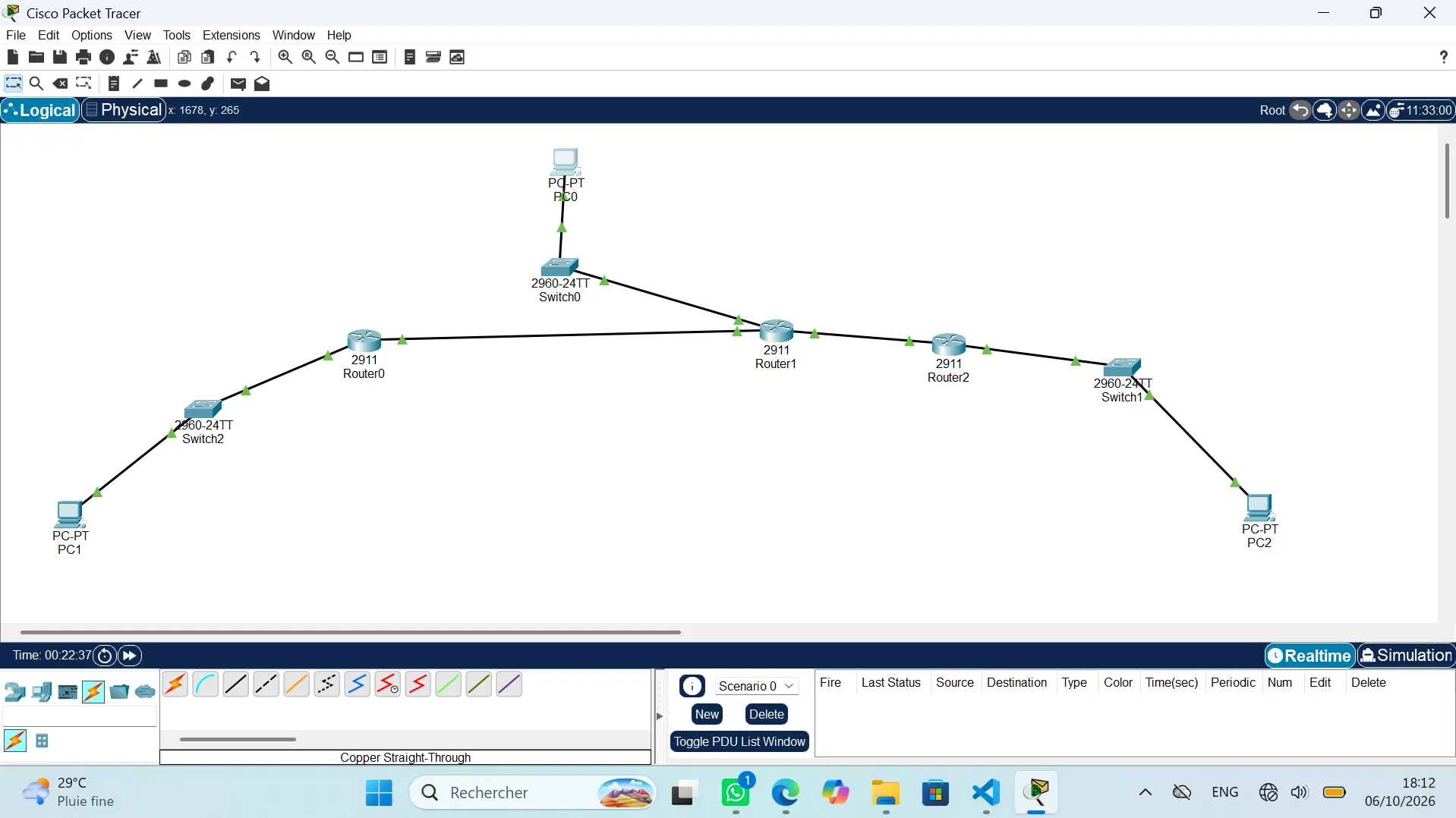Show hidden system tray icons chevron
This screenshot has height=818, width=1456.
(x=1146, y=792)
